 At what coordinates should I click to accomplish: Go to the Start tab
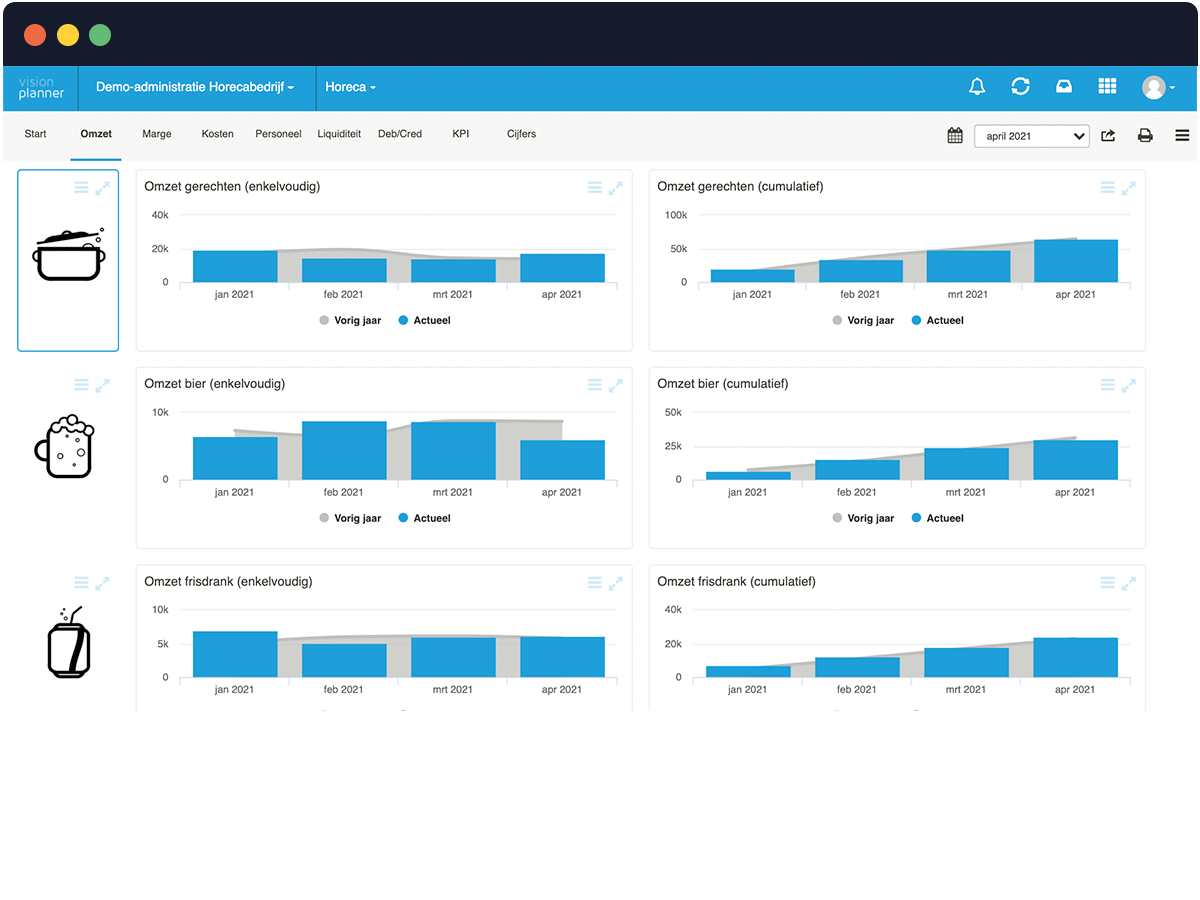click(x=35, y=134)
